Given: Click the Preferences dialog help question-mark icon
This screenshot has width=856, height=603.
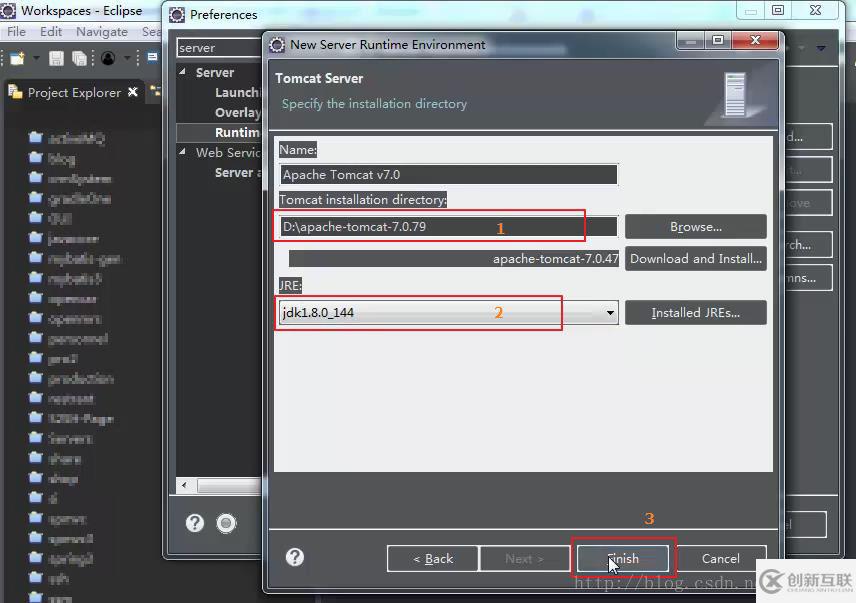Looking at the screenshot, I should point(195,523).
